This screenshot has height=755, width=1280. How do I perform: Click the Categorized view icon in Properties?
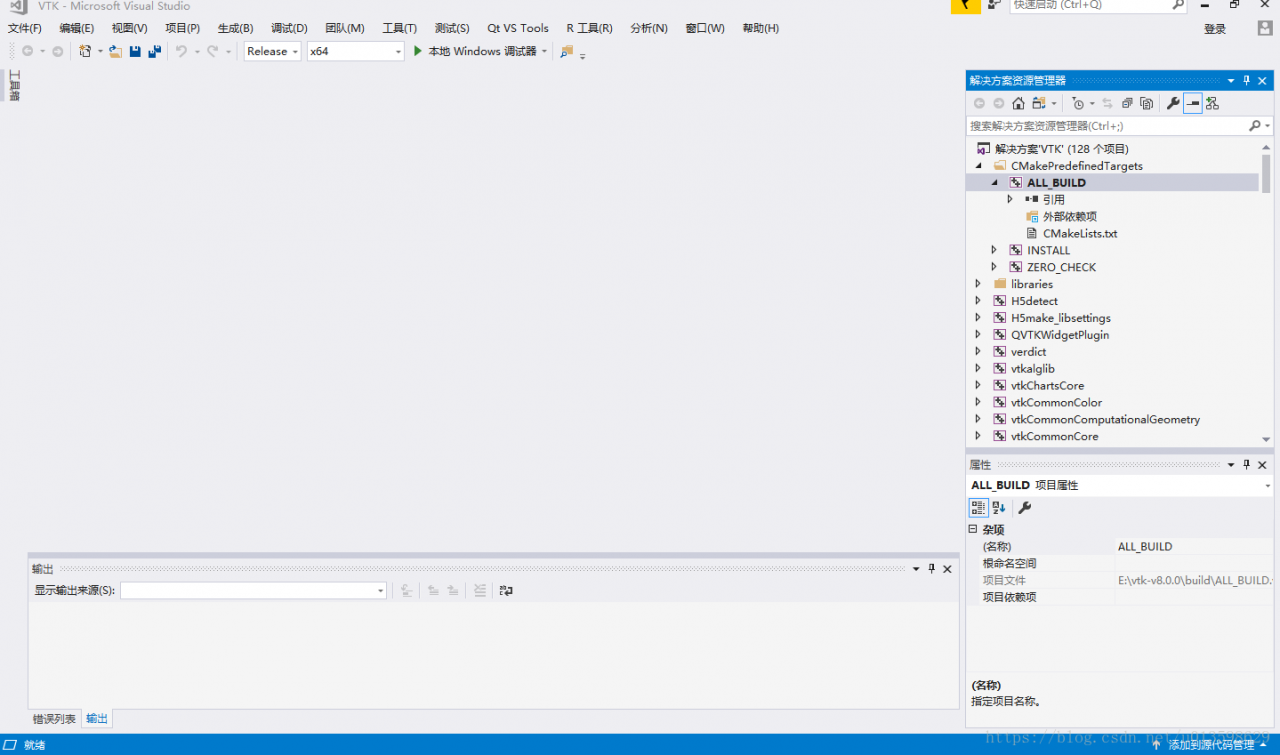979,508
